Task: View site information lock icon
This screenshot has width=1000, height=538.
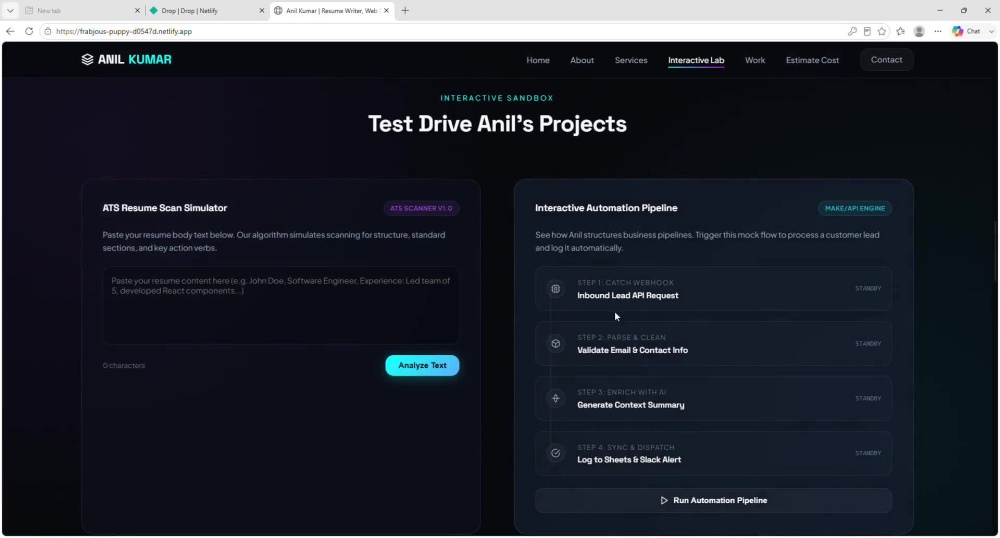Action: point(48,31)
